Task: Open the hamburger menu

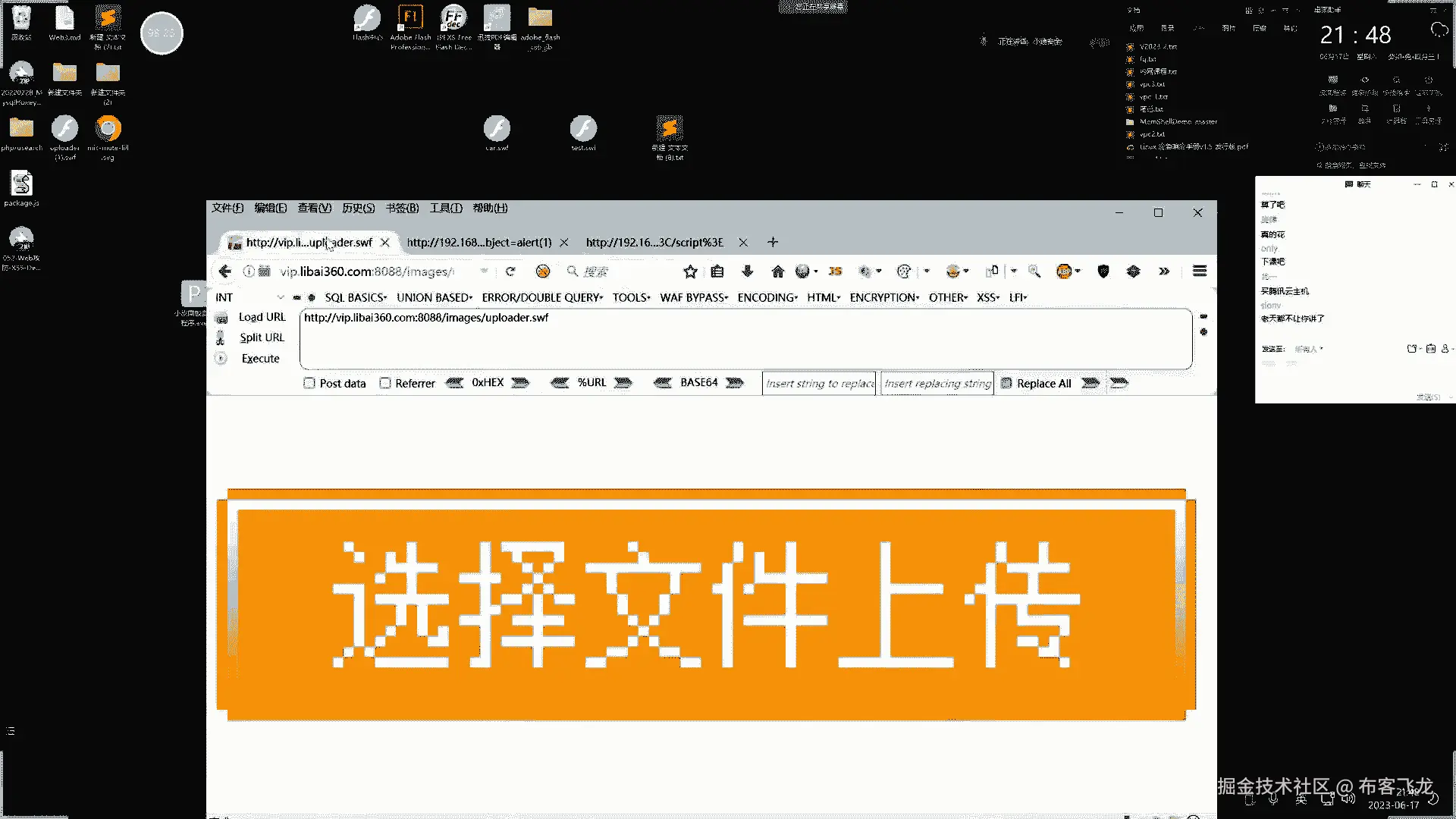Action: pos(1199,271)
